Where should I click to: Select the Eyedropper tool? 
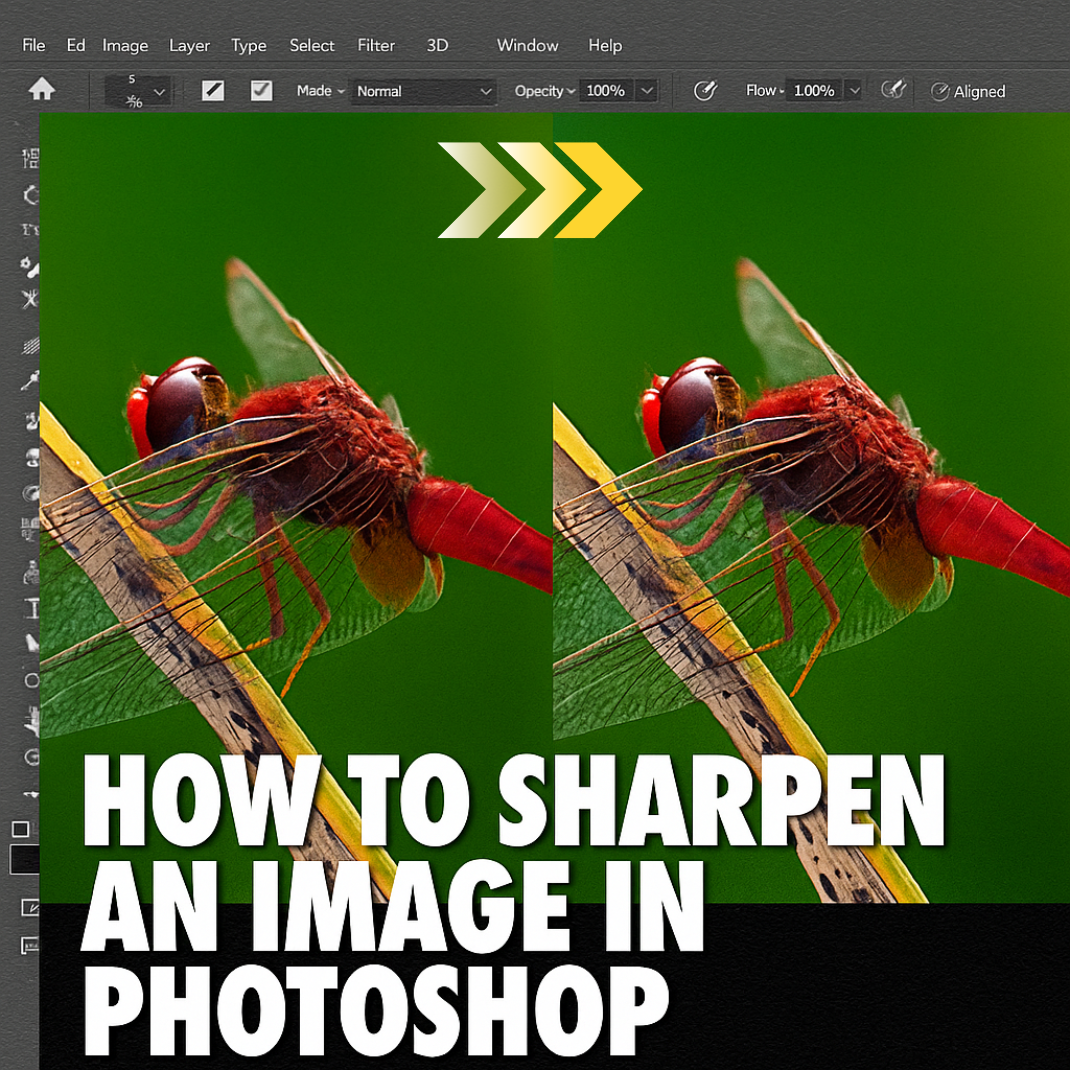pyautogui.click(x=30, y=381)
